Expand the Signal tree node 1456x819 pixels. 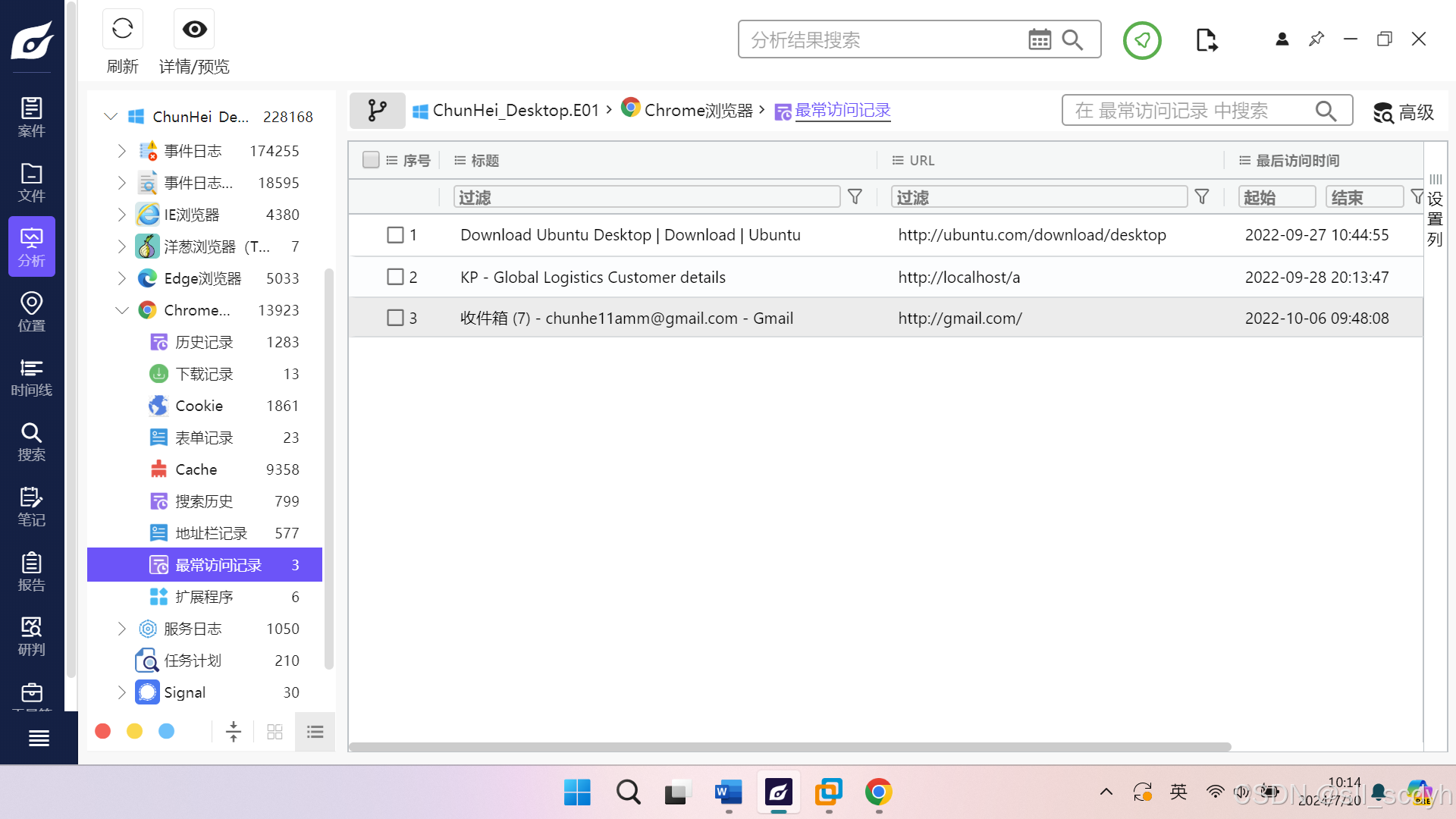point(121,692)
